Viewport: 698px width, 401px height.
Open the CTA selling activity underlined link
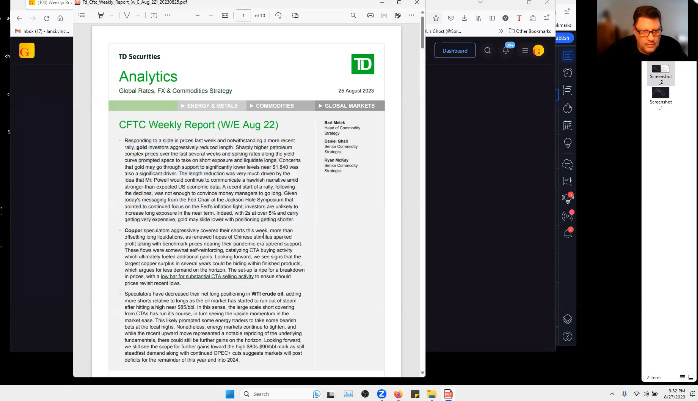point(207,276)
